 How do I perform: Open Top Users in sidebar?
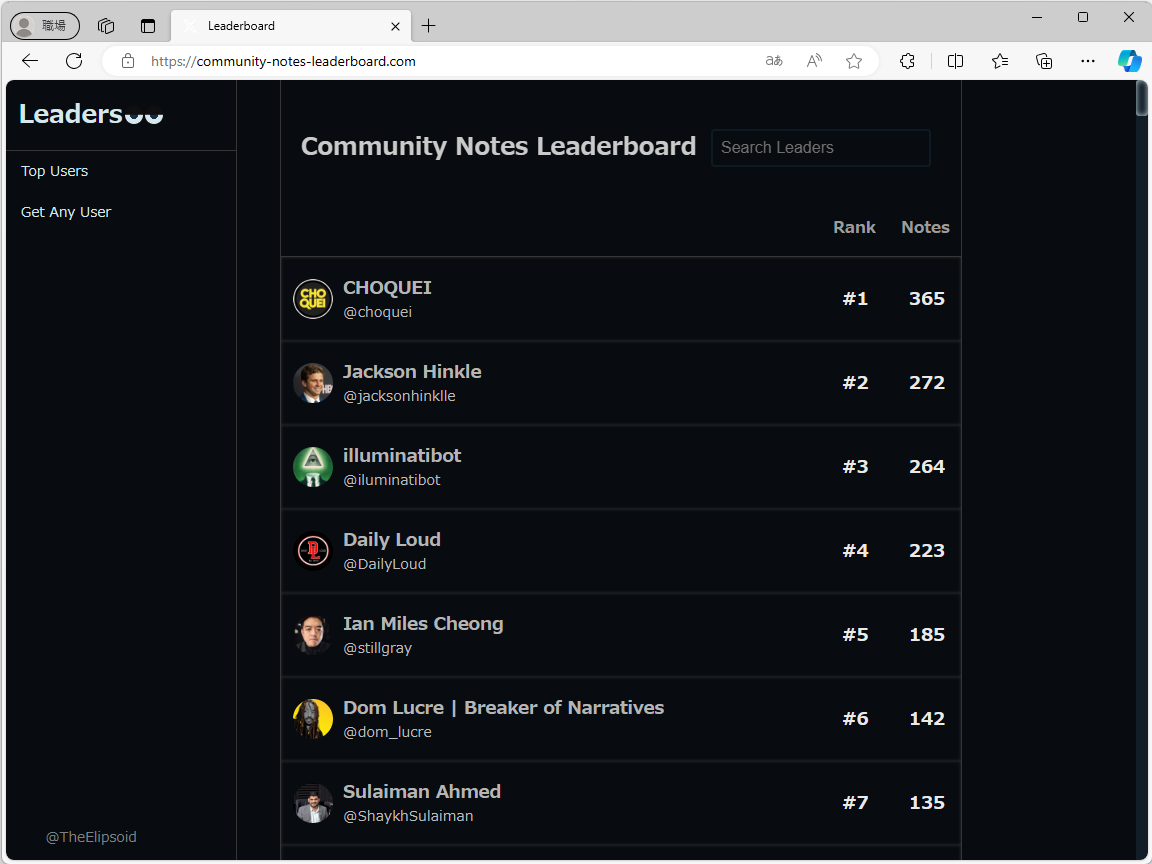(54, 171)
